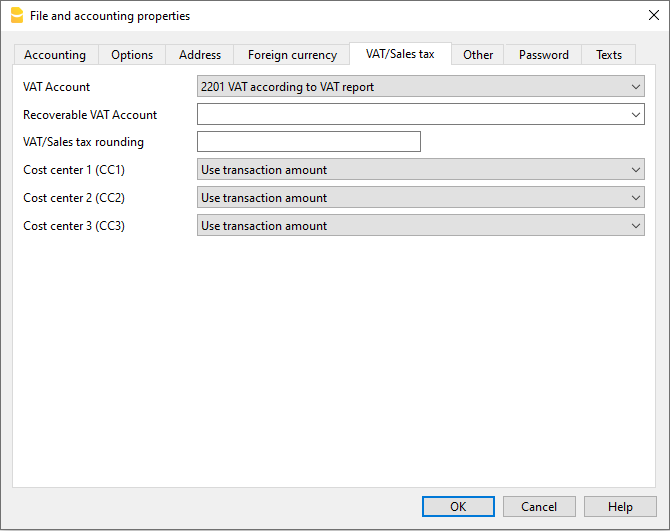
Task: Open the Other tab
Action: coord(478,55)
